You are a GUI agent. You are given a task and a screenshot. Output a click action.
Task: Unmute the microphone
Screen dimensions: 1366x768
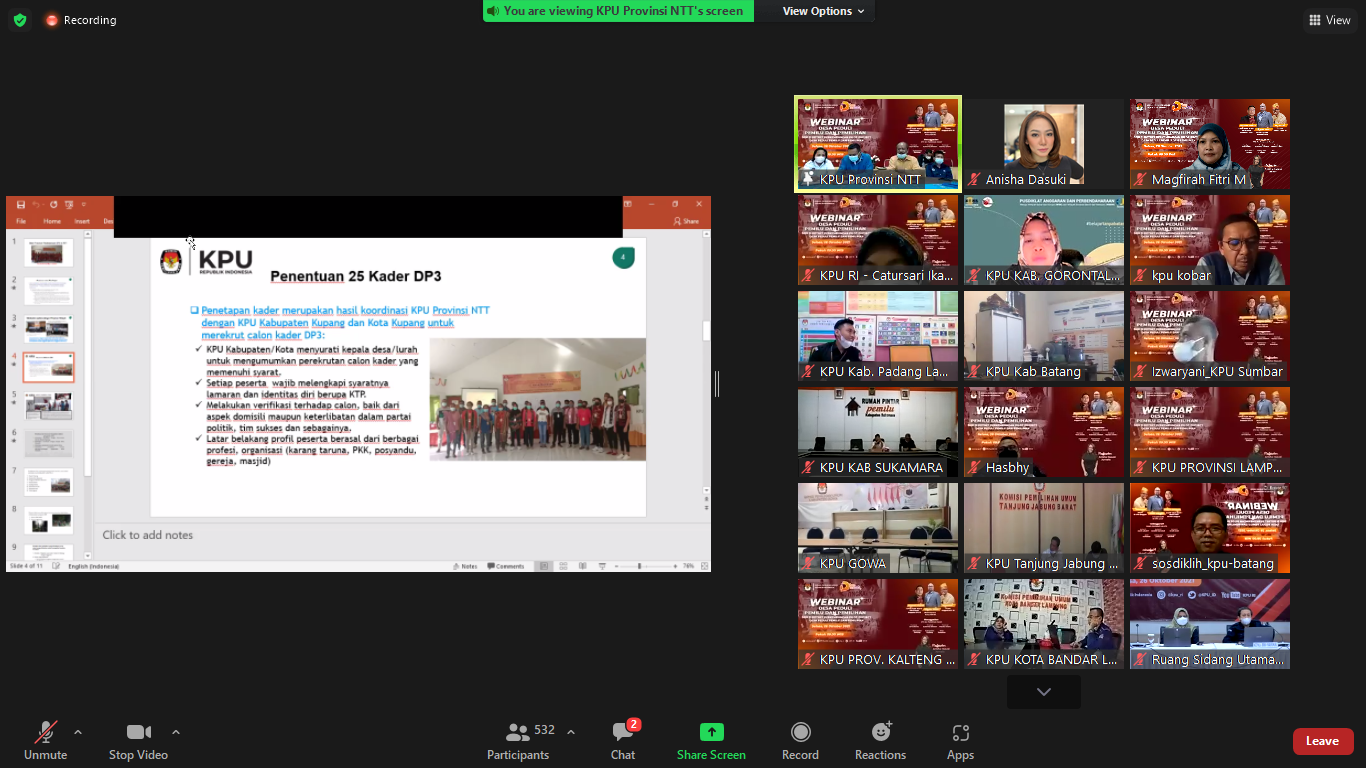click(45, 740)
